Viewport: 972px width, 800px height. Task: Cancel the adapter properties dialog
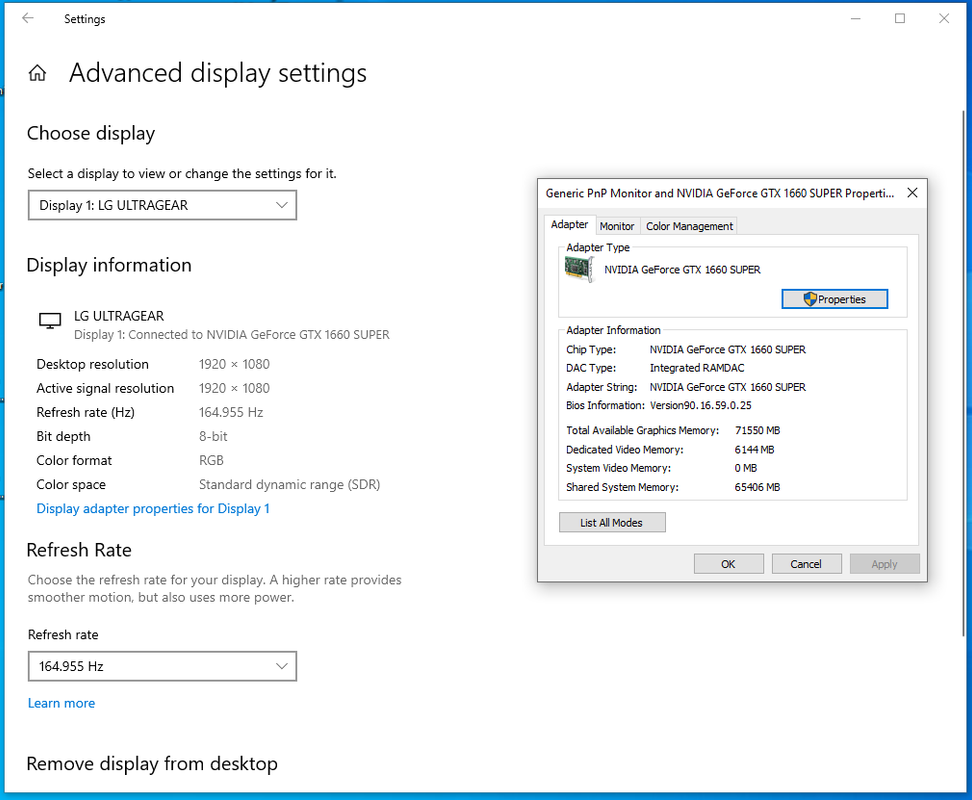806,564
